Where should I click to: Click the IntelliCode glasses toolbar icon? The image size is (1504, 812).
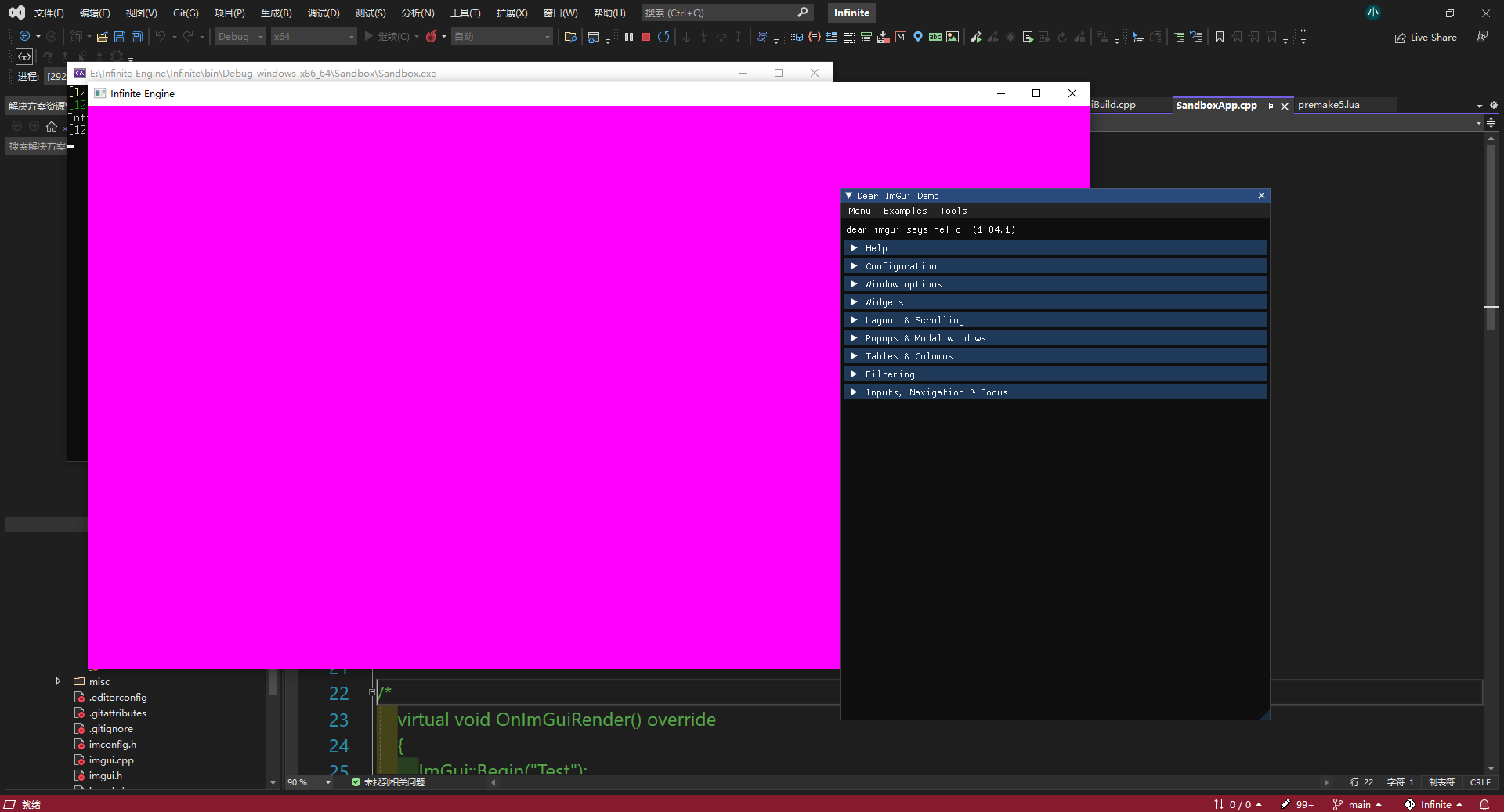click(x=24, y=56)
